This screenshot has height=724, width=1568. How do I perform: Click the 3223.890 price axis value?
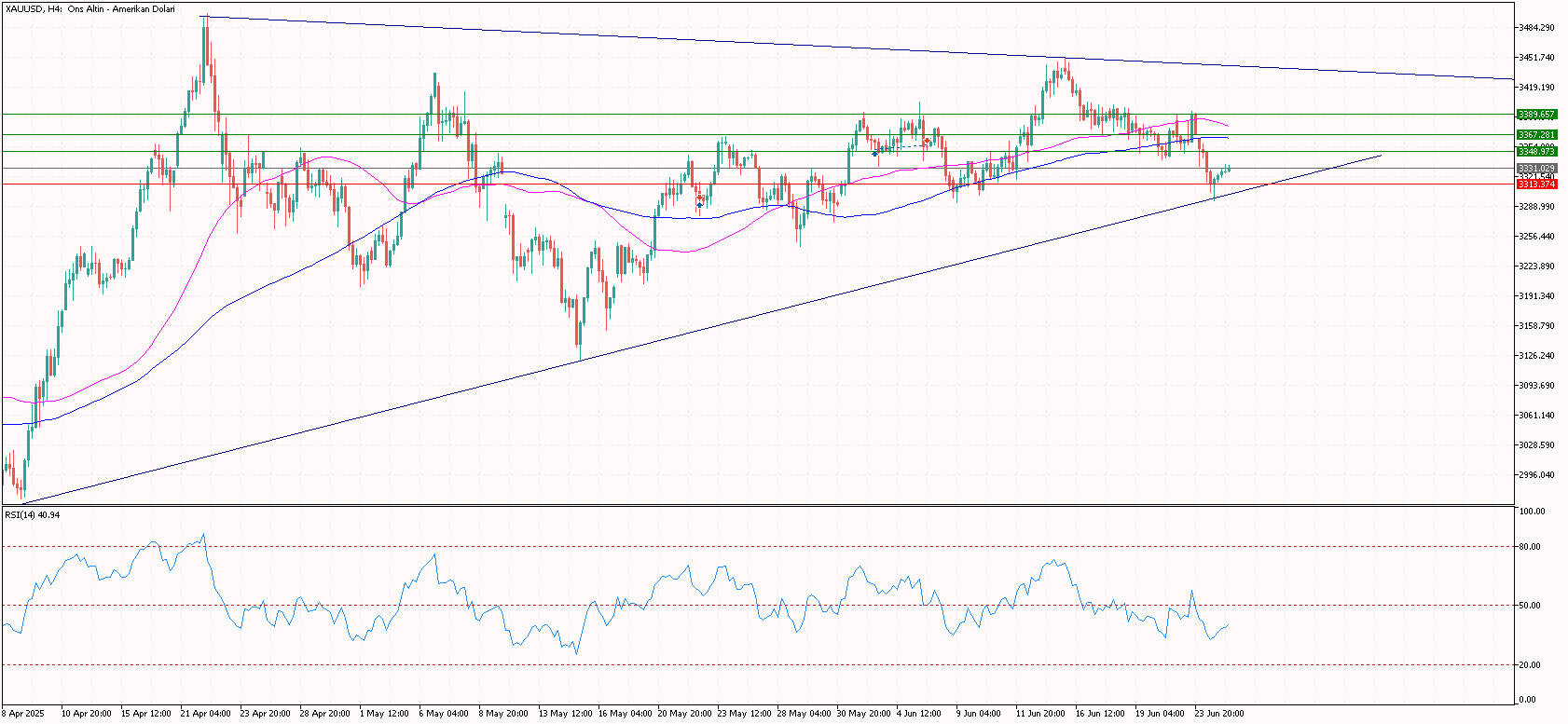(x=1536, y=266)
